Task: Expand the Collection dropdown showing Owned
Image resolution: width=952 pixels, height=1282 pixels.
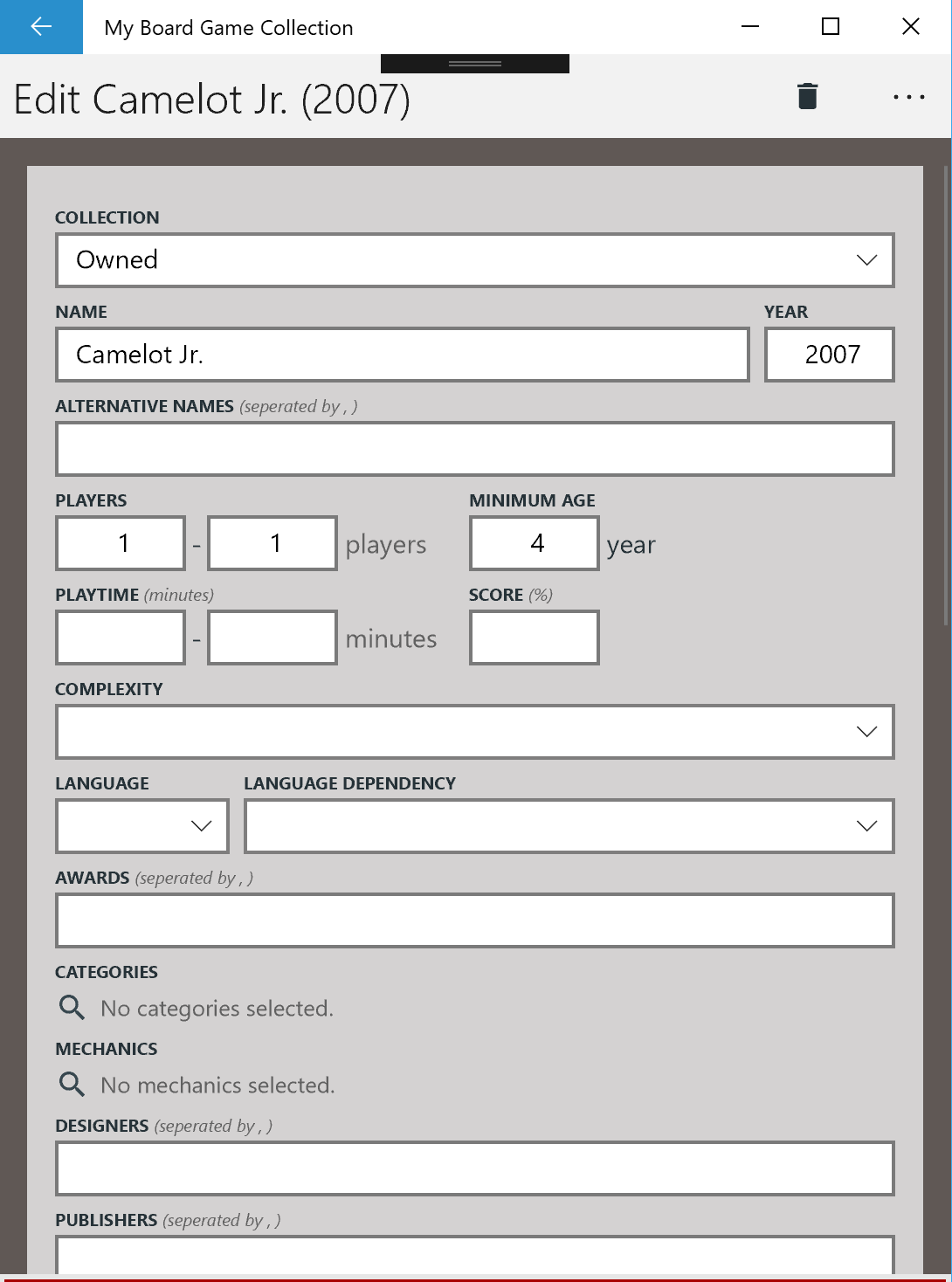Action: tap(475, 260)
